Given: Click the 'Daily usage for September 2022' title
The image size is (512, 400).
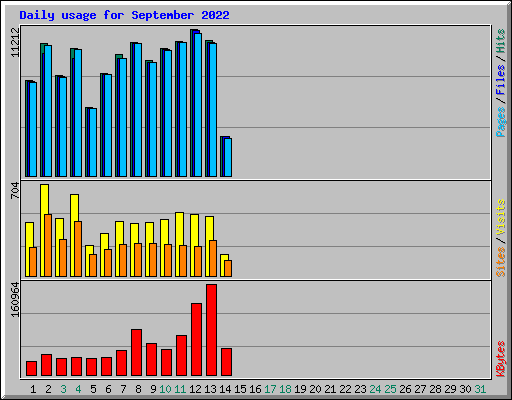Looking at the screenshot, I should (x=124, y=15).
